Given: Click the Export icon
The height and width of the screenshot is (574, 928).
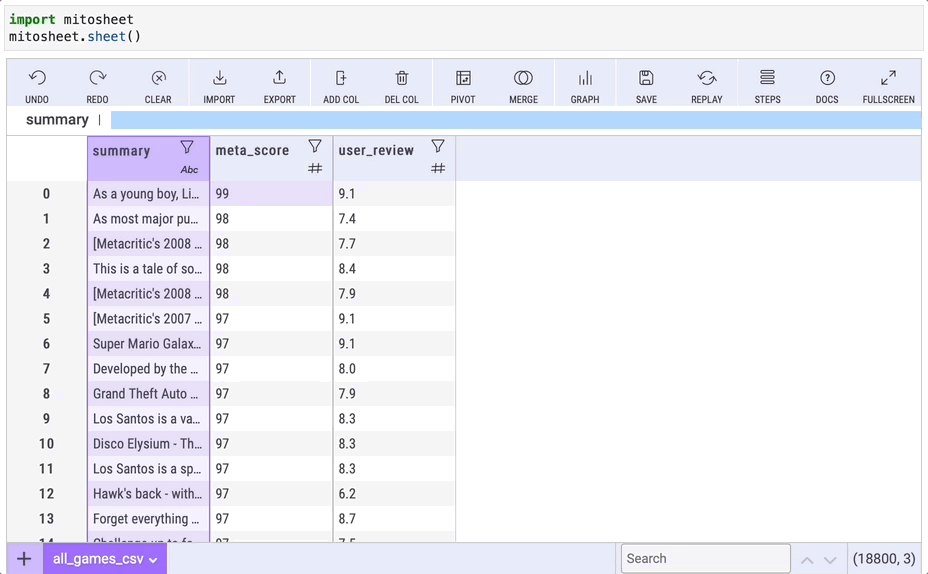Looking at the screenshot, I should 279,79.
